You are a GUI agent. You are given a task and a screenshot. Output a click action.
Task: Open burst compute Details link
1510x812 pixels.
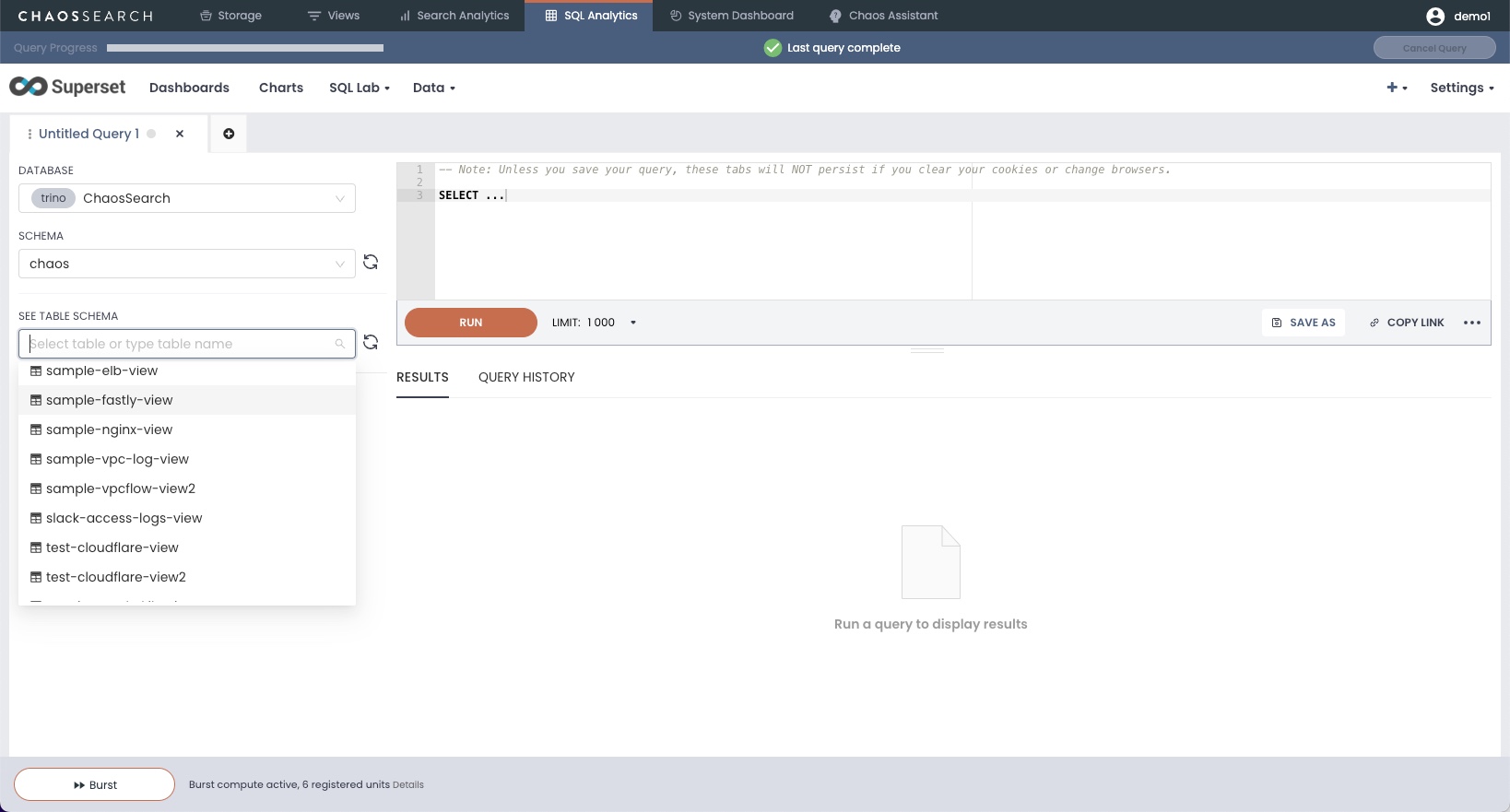[408, 785]
